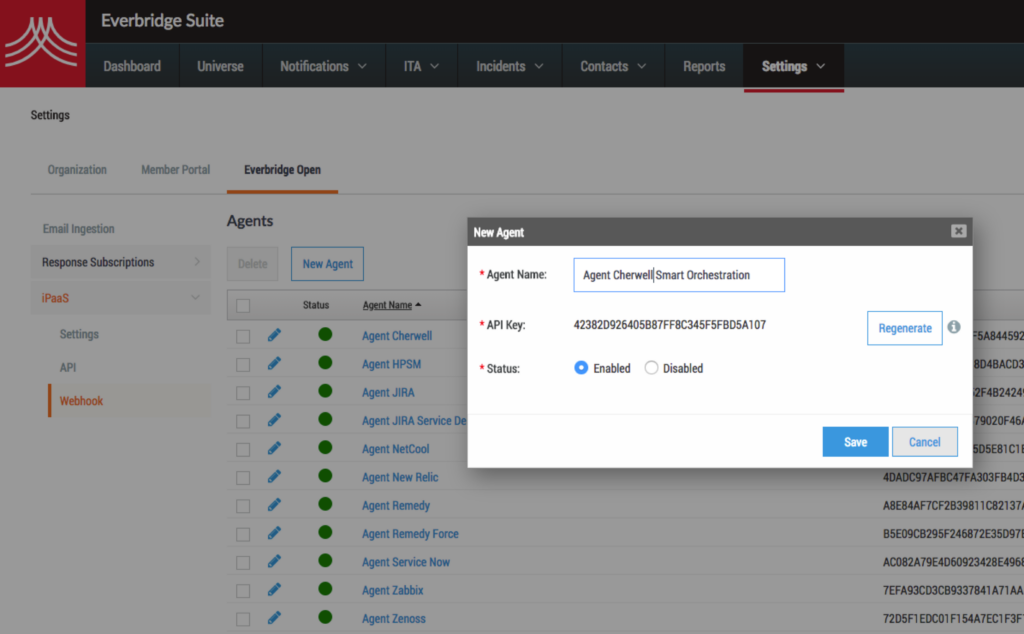Switch to the Member Portal tab
This screenshot has width=1024, height=634.
point(176,170)
